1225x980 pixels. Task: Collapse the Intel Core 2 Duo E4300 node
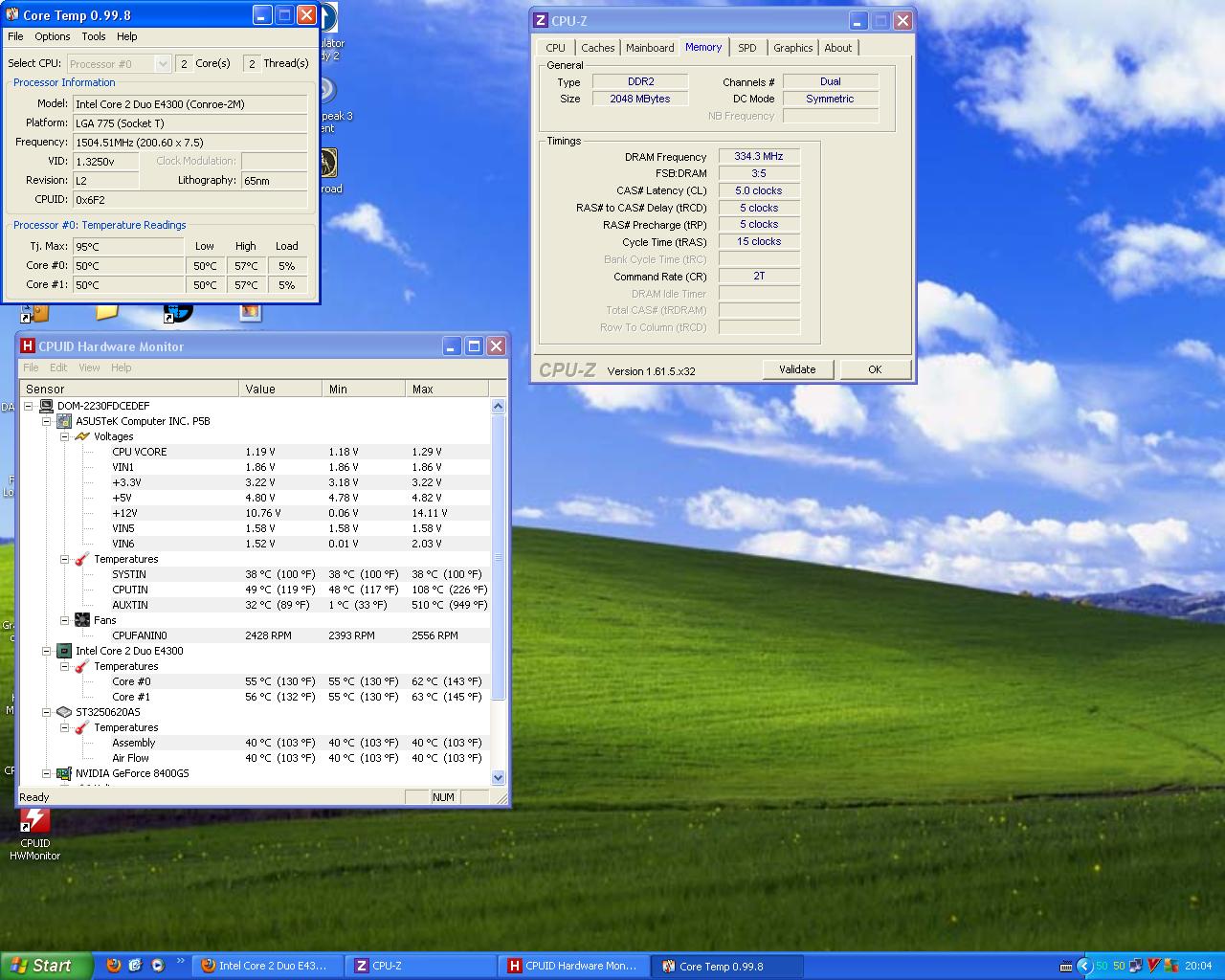pyautogui.click(x=46, y=651)
